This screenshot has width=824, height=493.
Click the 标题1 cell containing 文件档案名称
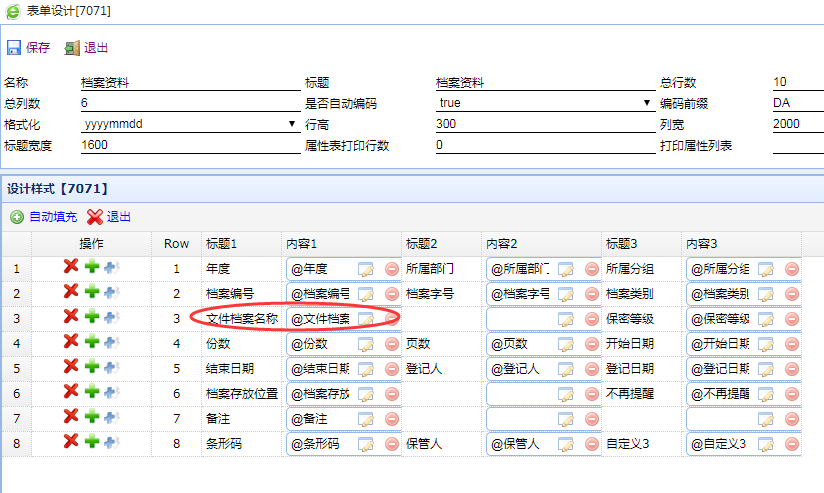coord(241,318)
